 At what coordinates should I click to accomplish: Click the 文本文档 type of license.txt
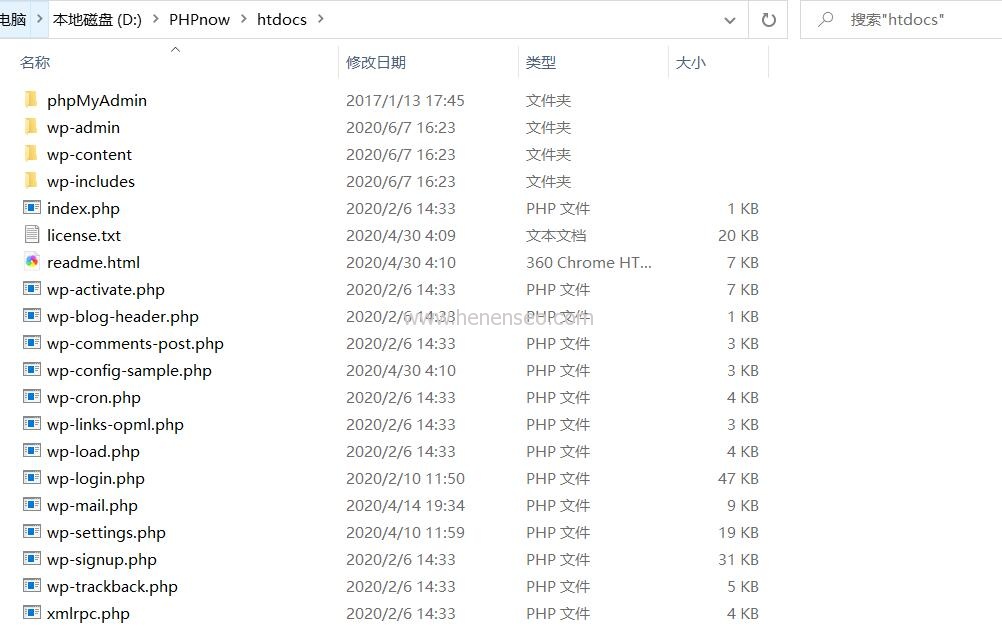(556, 236)
